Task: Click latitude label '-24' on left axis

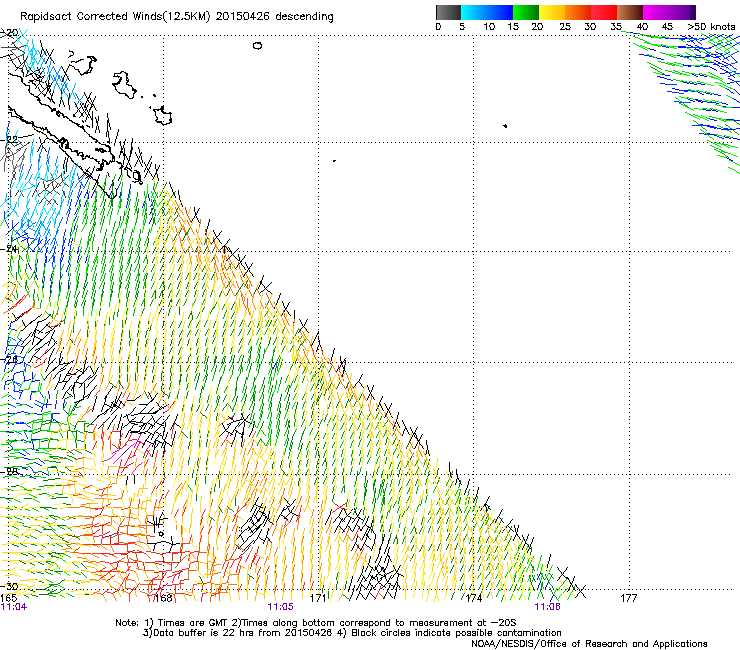Action: pyautogui.click(x=10, y=249)
